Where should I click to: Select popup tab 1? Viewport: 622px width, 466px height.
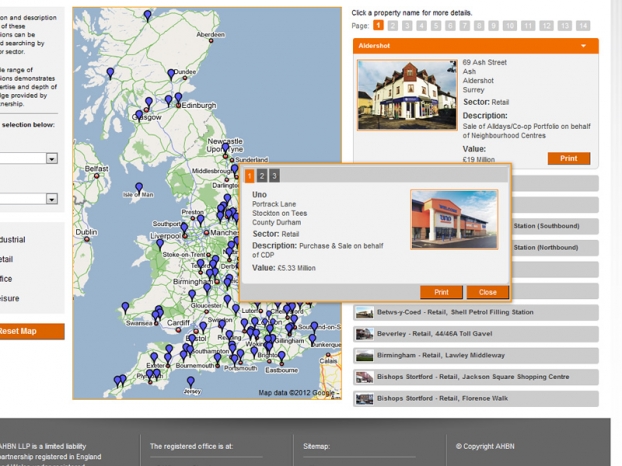[249, 176]
